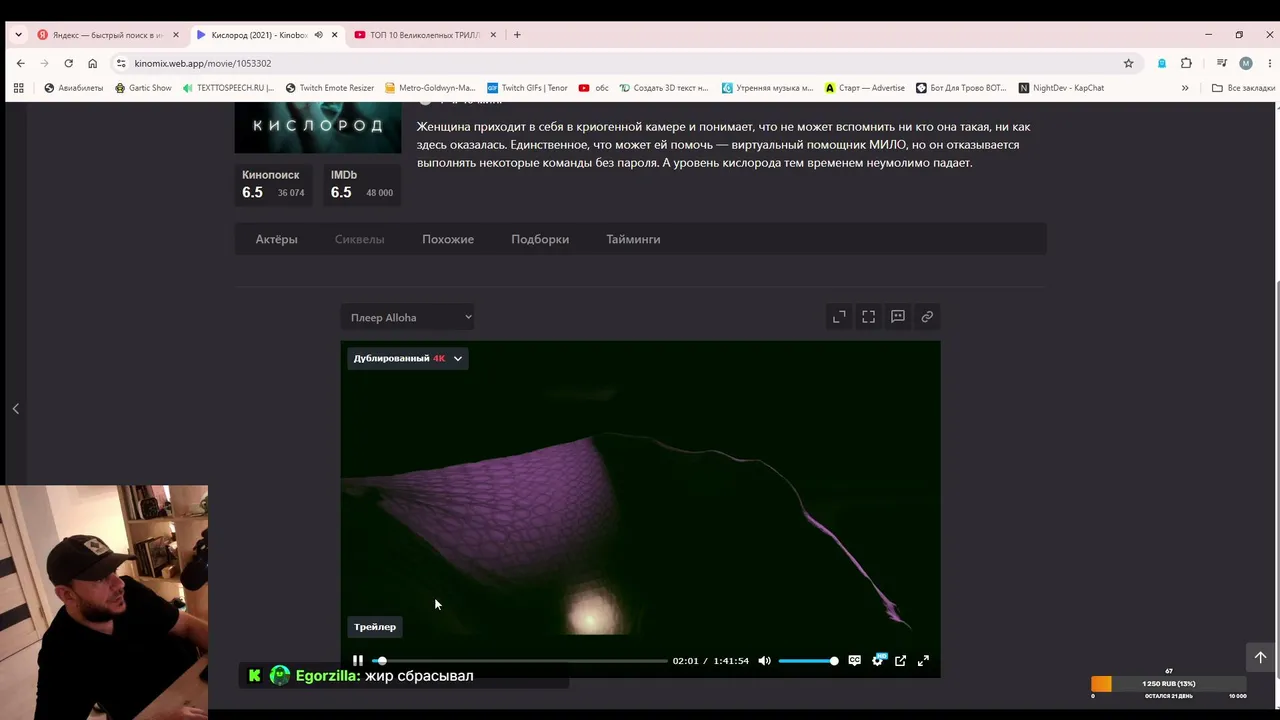
Task: Open the Extensions puzzle menu
Action: click(1186, 63)
